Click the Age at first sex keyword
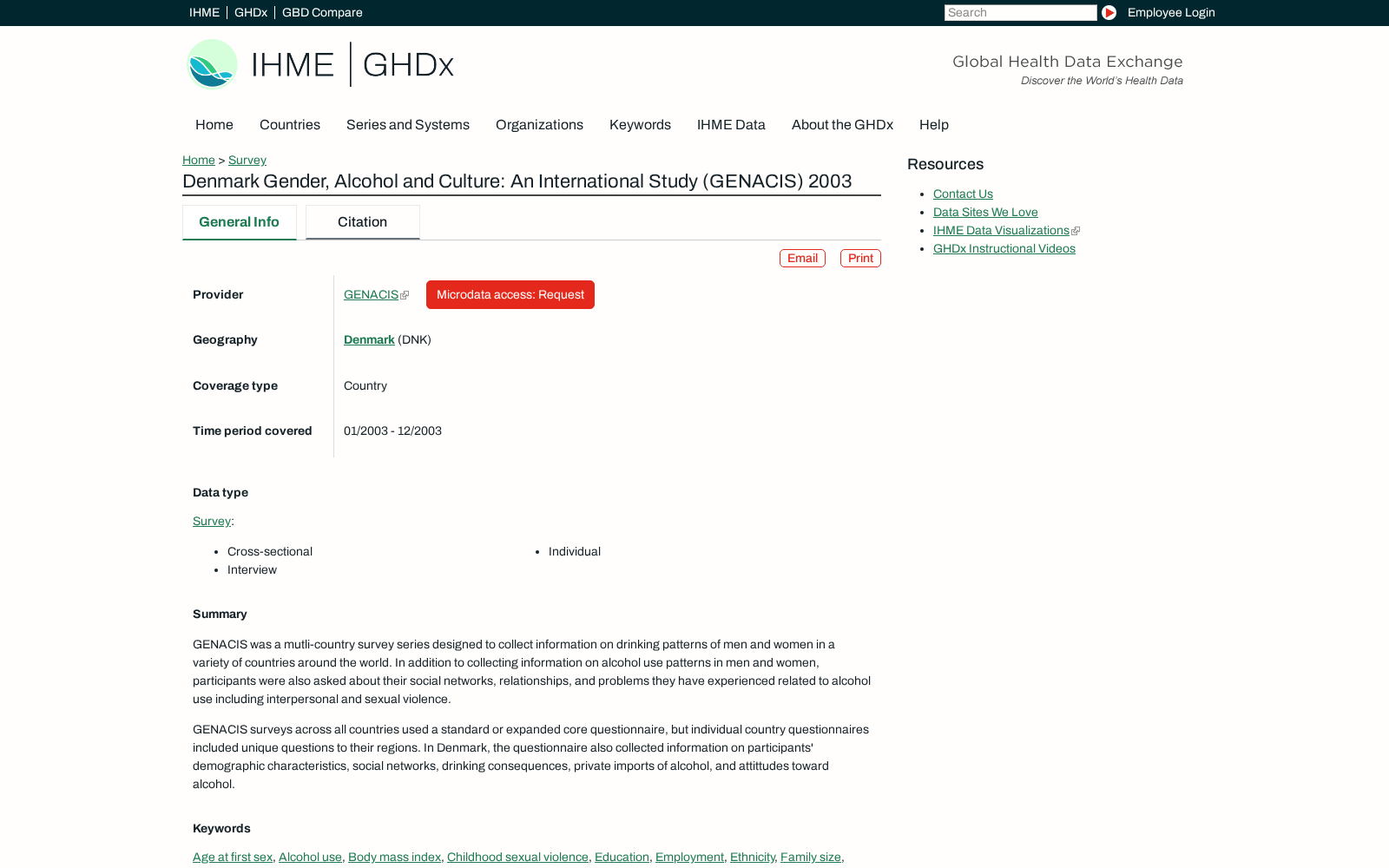The image size is (1389, 868). click(233, 857)
